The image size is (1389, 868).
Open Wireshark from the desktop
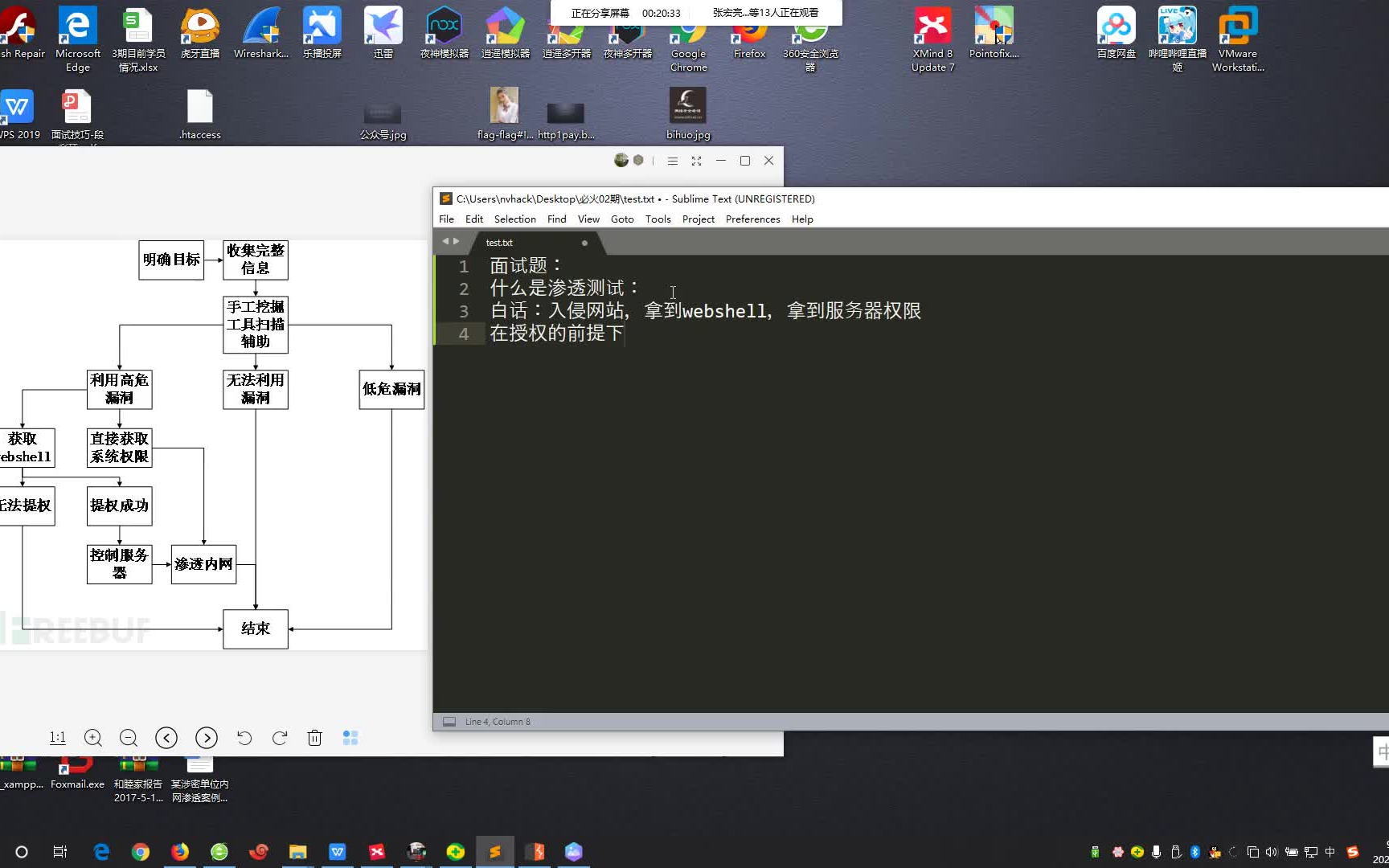tap(260, 32)
